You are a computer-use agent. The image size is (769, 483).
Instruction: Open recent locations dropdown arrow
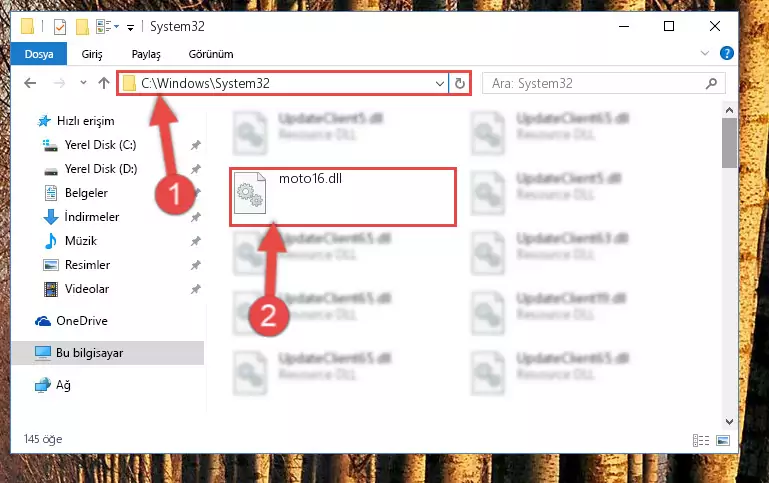tap(83, 82)
